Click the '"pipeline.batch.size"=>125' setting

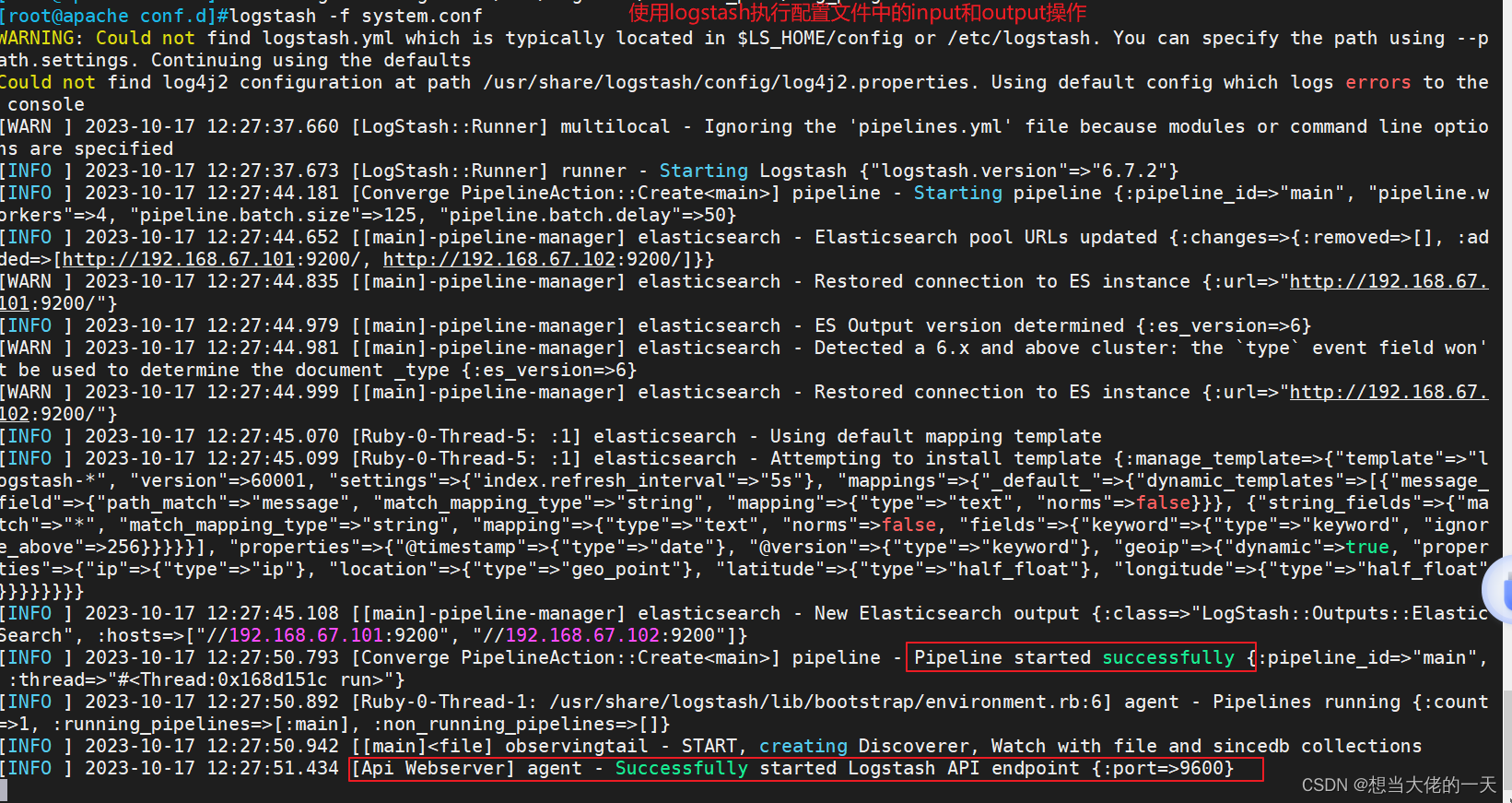(274, 215)
